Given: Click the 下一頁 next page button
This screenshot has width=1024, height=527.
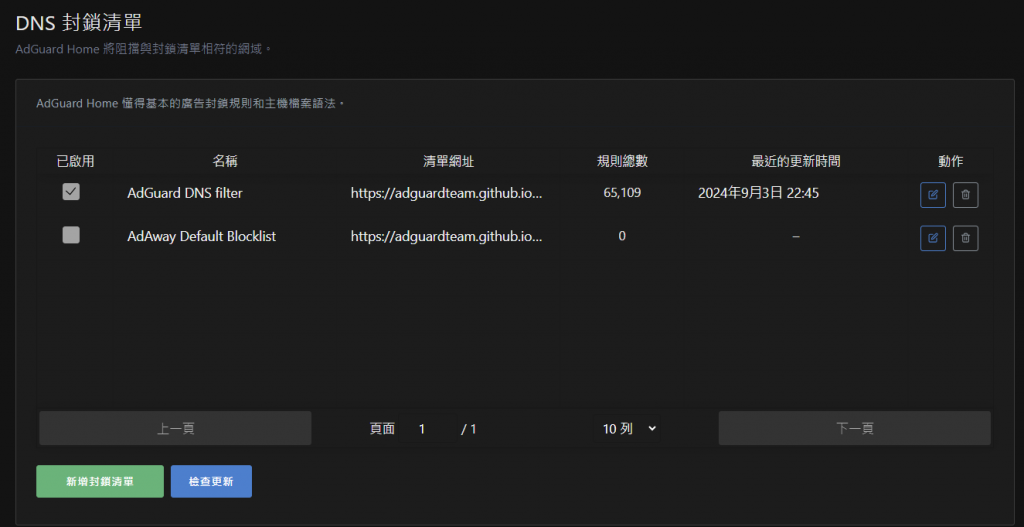Looking at the screenshot, I should click(854, 428).
